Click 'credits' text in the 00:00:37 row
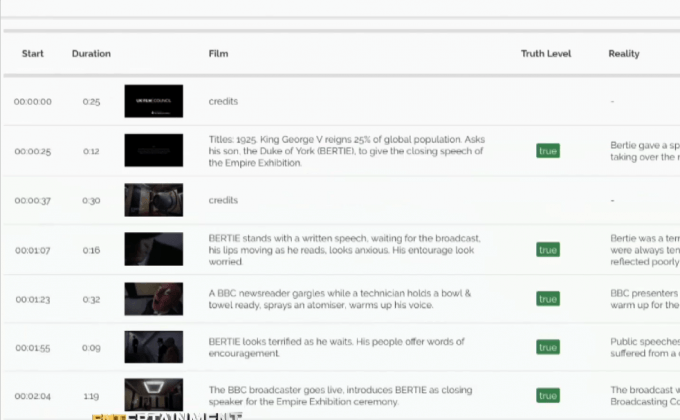This screenshot has height=420, width=680. pyautogui.click(x=223, y=200)
